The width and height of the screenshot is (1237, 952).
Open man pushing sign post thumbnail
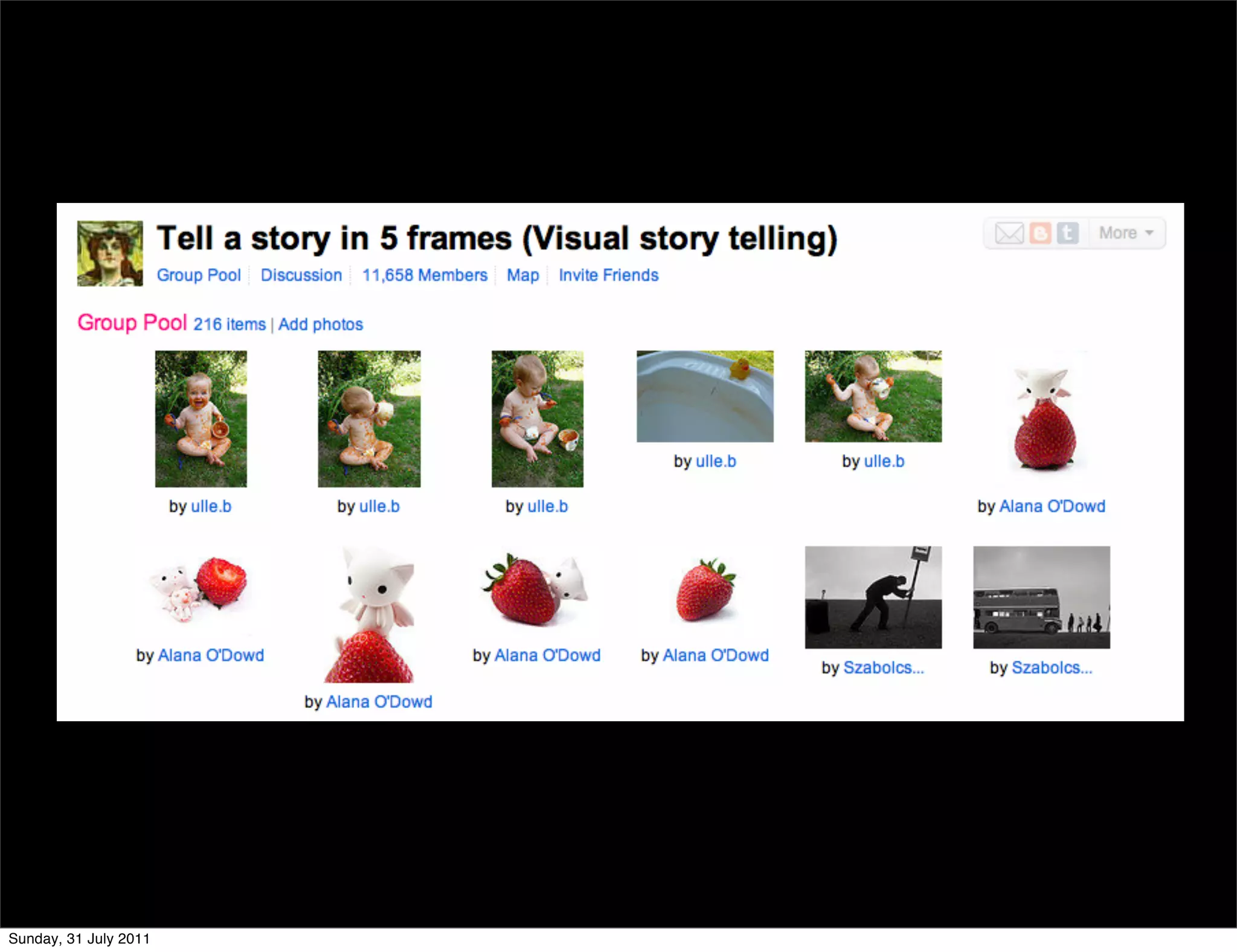tap(873, 597)
